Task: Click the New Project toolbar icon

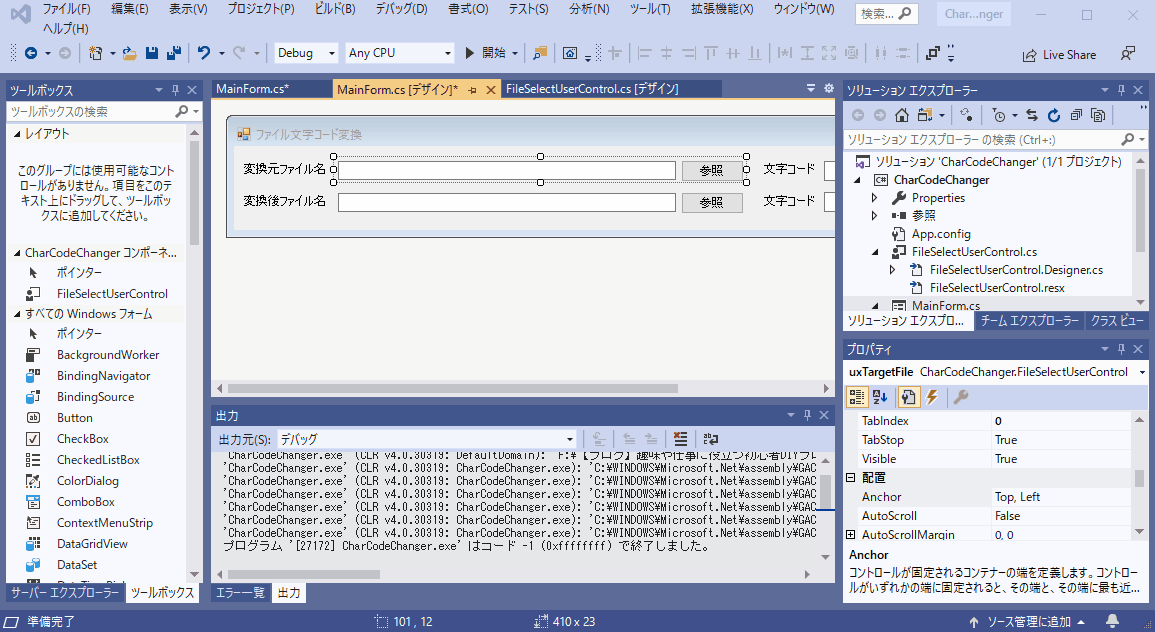Action: pyautogui.click(x=95, y=53)
